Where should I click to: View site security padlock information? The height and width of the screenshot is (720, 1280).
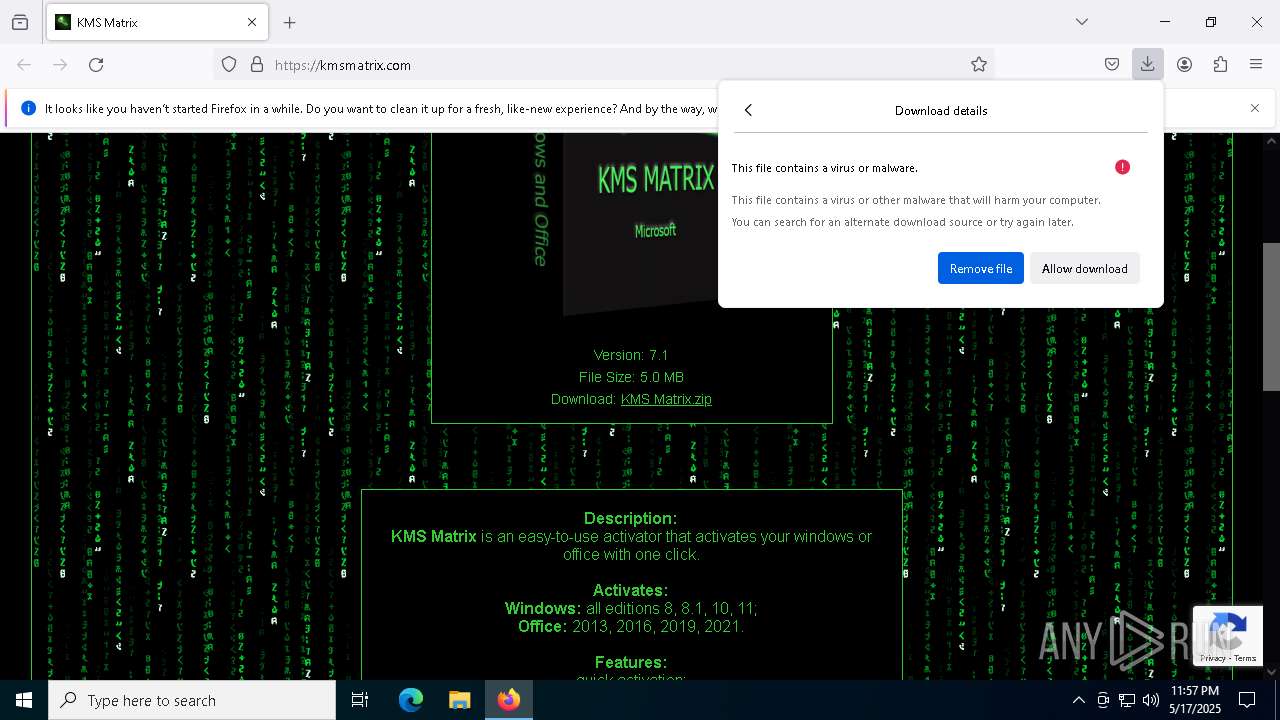point(257,65)
